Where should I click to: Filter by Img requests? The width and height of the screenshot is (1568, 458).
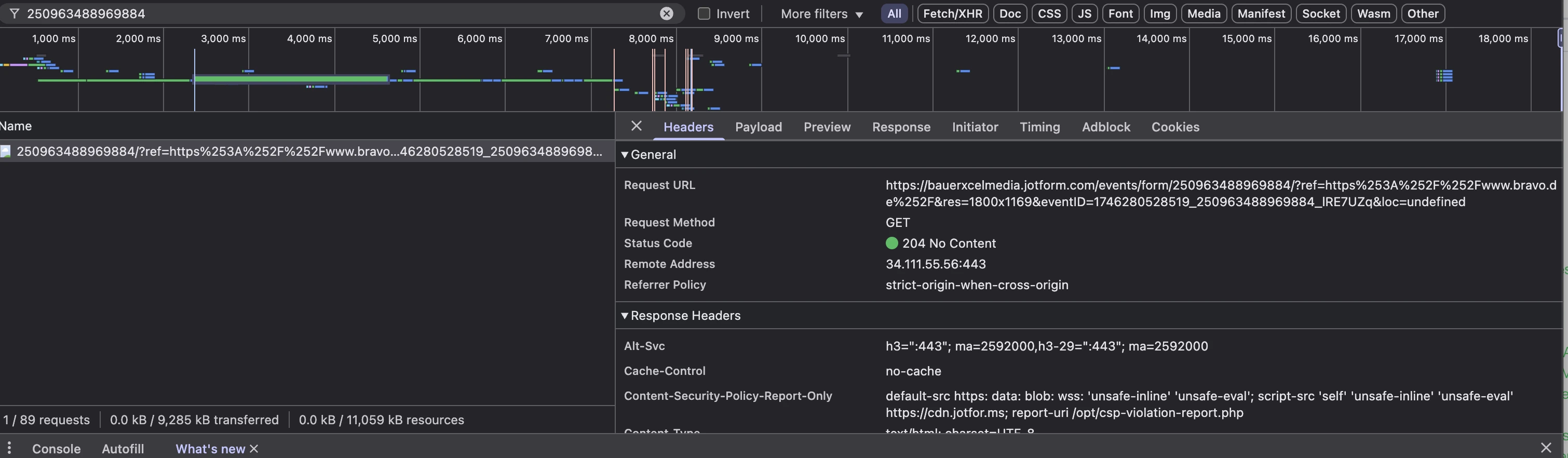[1159, 14]
